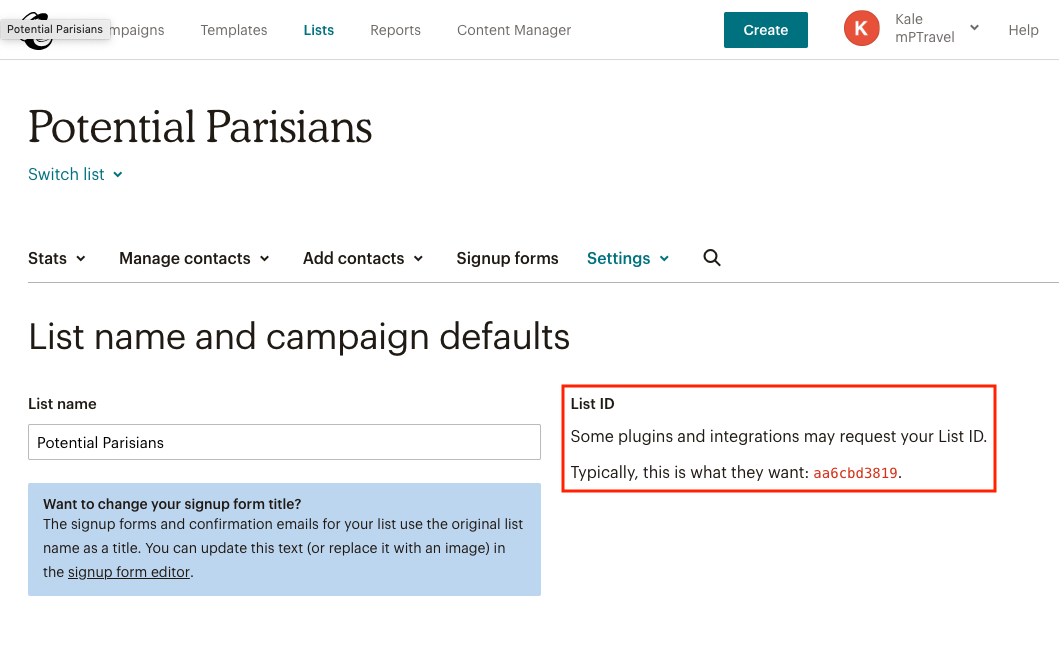The image size is (1059, 647).
Task: Click the List ID code aa6cbd3819
Action: (855, 473)
